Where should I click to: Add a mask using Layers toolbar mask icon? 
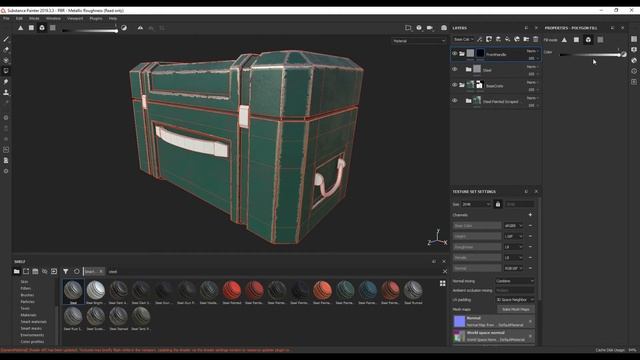[x=489, y=39]
